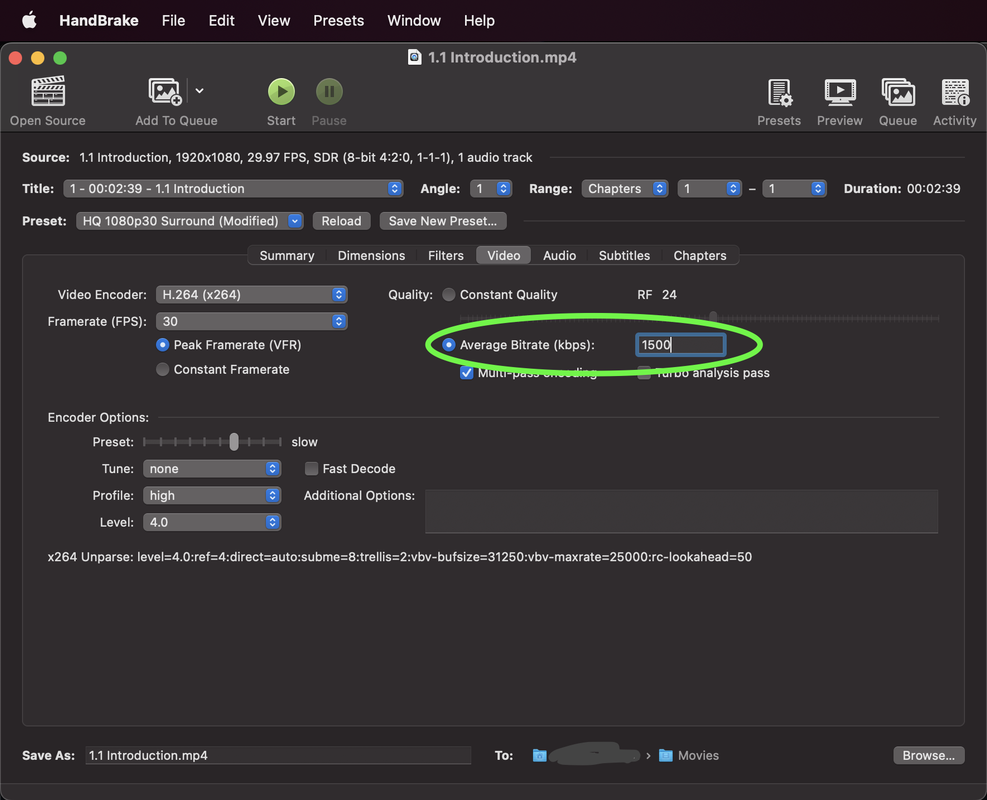Open the Apple menu
987x800 pixels.
[x=30, y=20]
